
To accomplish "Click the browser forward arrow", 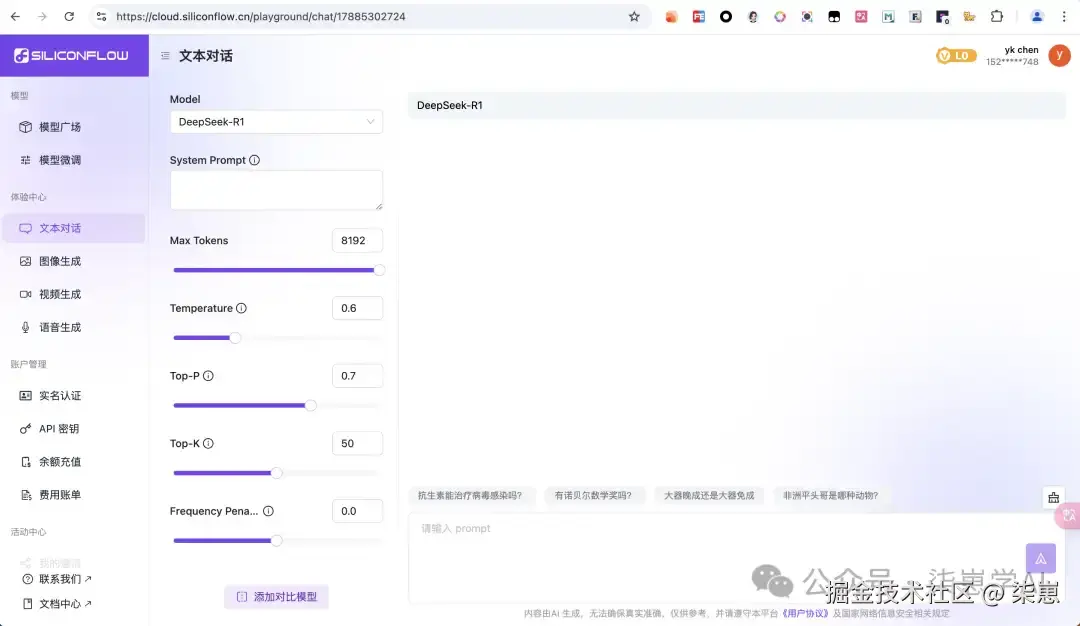I will 42,17.
